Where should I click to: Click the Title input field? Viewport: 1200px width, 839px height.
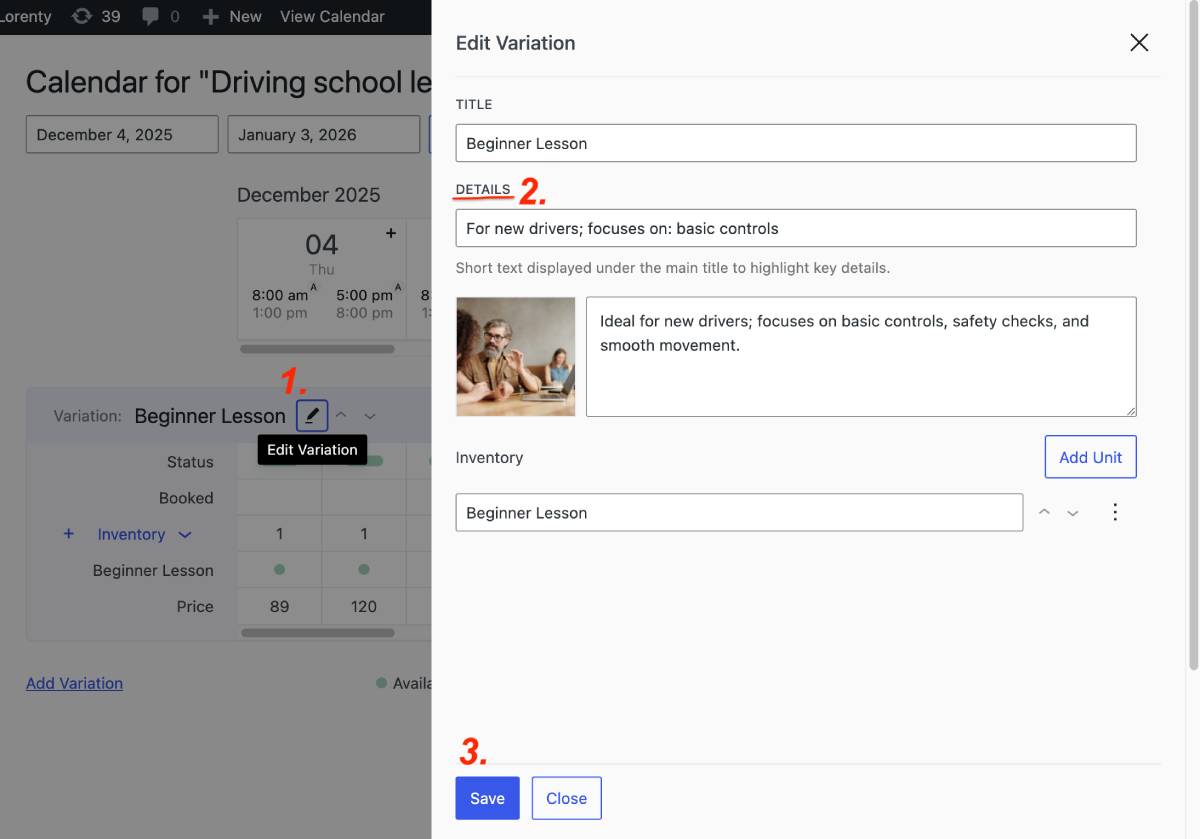pyautogui.click(x=795, y=143)
